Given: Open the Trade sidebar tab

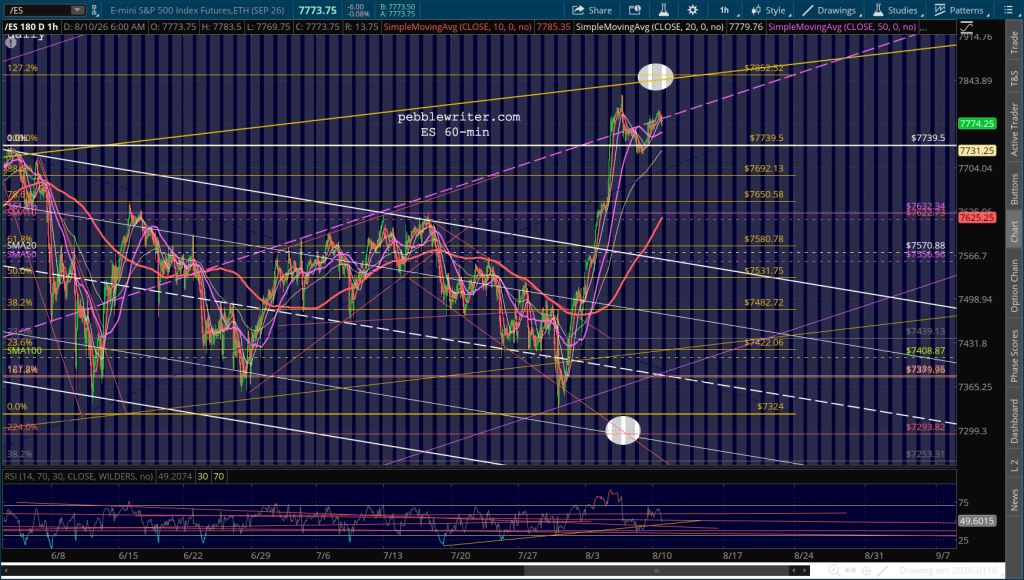Looking at the screenshot, I should pos(1014,42).
